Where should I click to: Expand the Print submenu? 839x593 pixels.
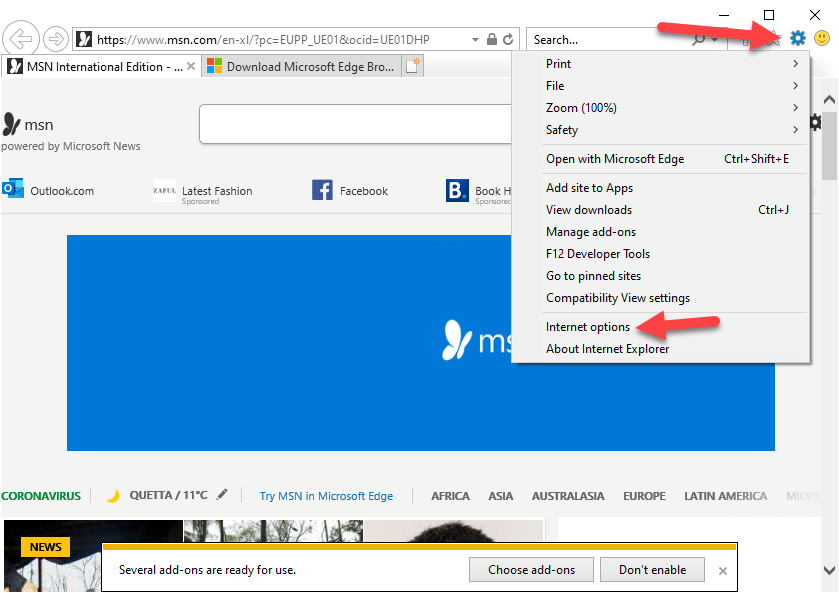(x=670, y=64)
